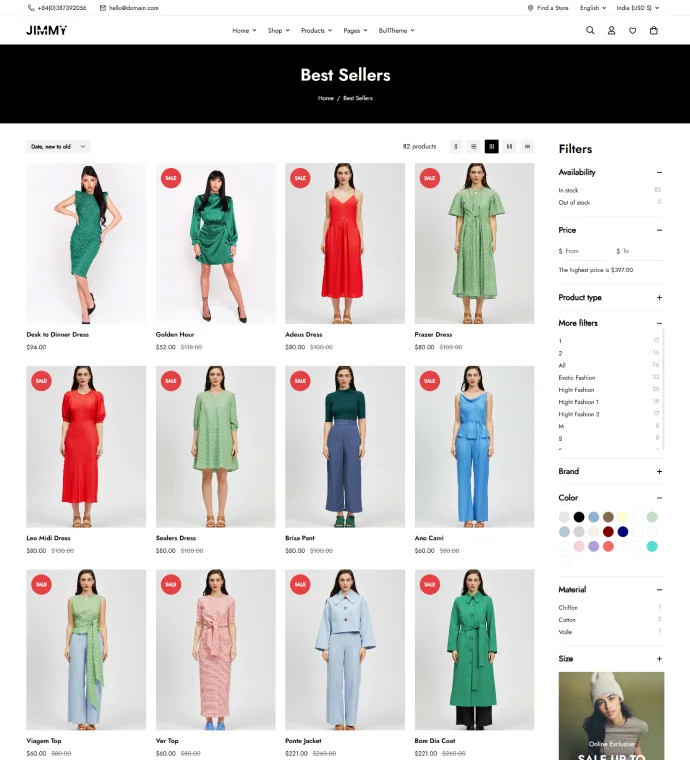
Task: Open the Ano Cami product image
Action: pyautogui.click(x=474, y=446)
